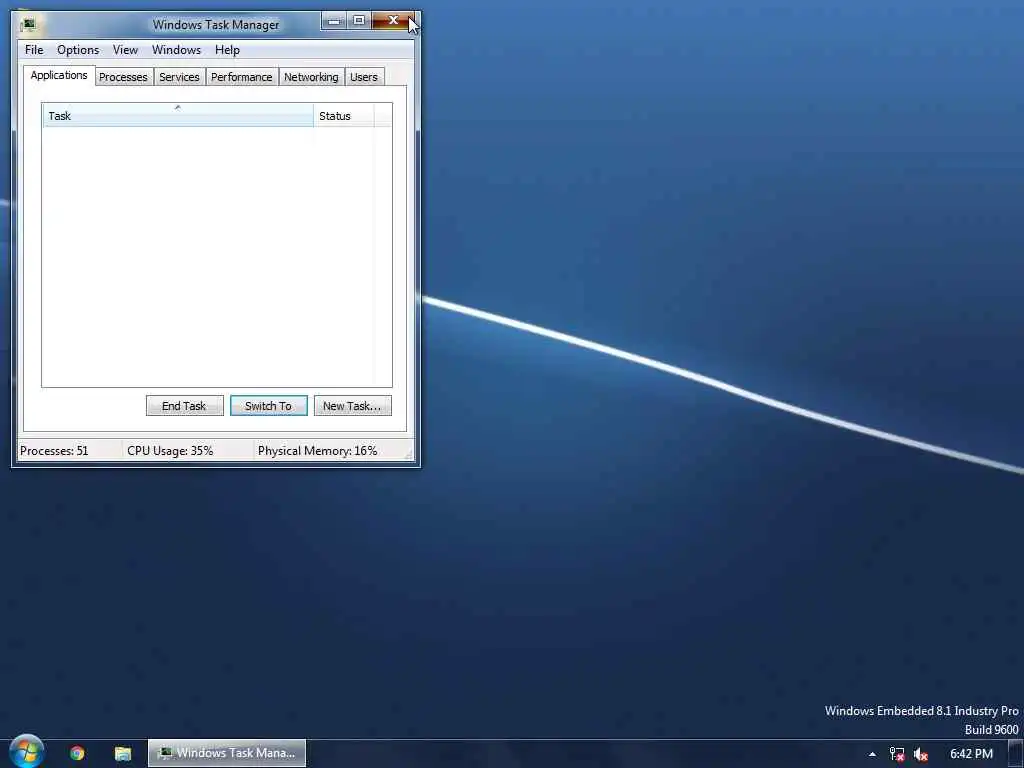1024x768 pixels.
Task: Click the muted volume tray icon
Action: click(x=921, y=754)
